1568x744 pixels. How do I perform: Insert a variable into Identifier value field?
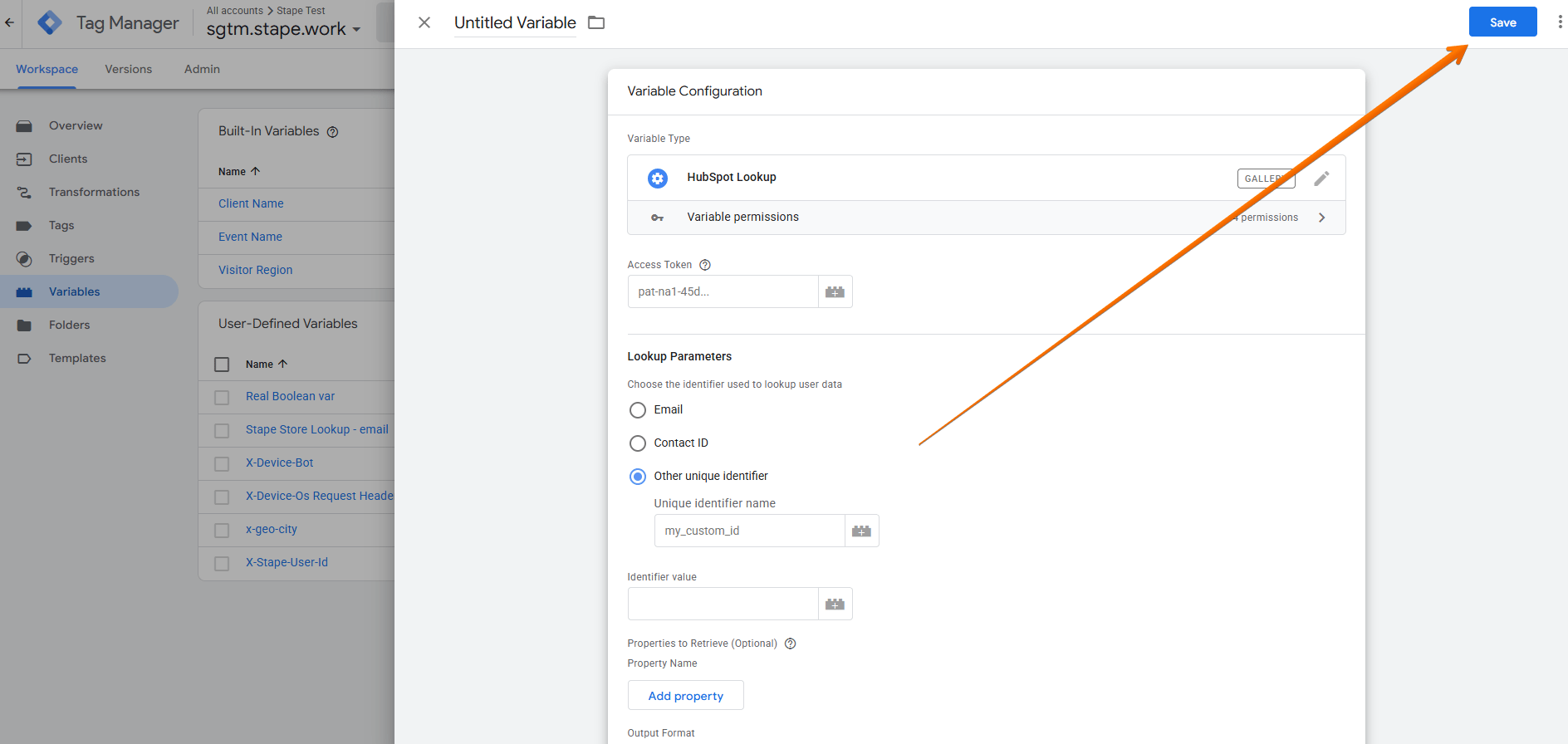pos(835,604)
